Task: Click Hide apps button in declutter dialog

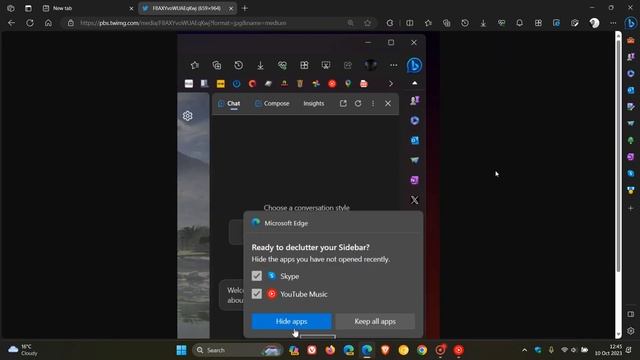Action: tap(291, 321)
